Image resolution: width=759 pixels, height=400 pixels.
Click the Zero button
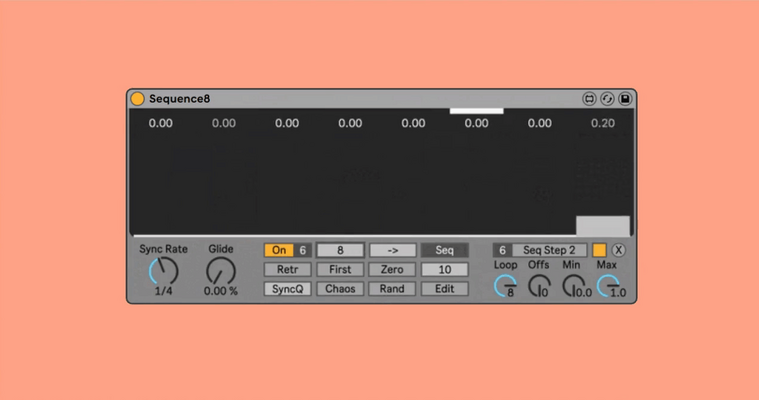(x=393, y=269)
